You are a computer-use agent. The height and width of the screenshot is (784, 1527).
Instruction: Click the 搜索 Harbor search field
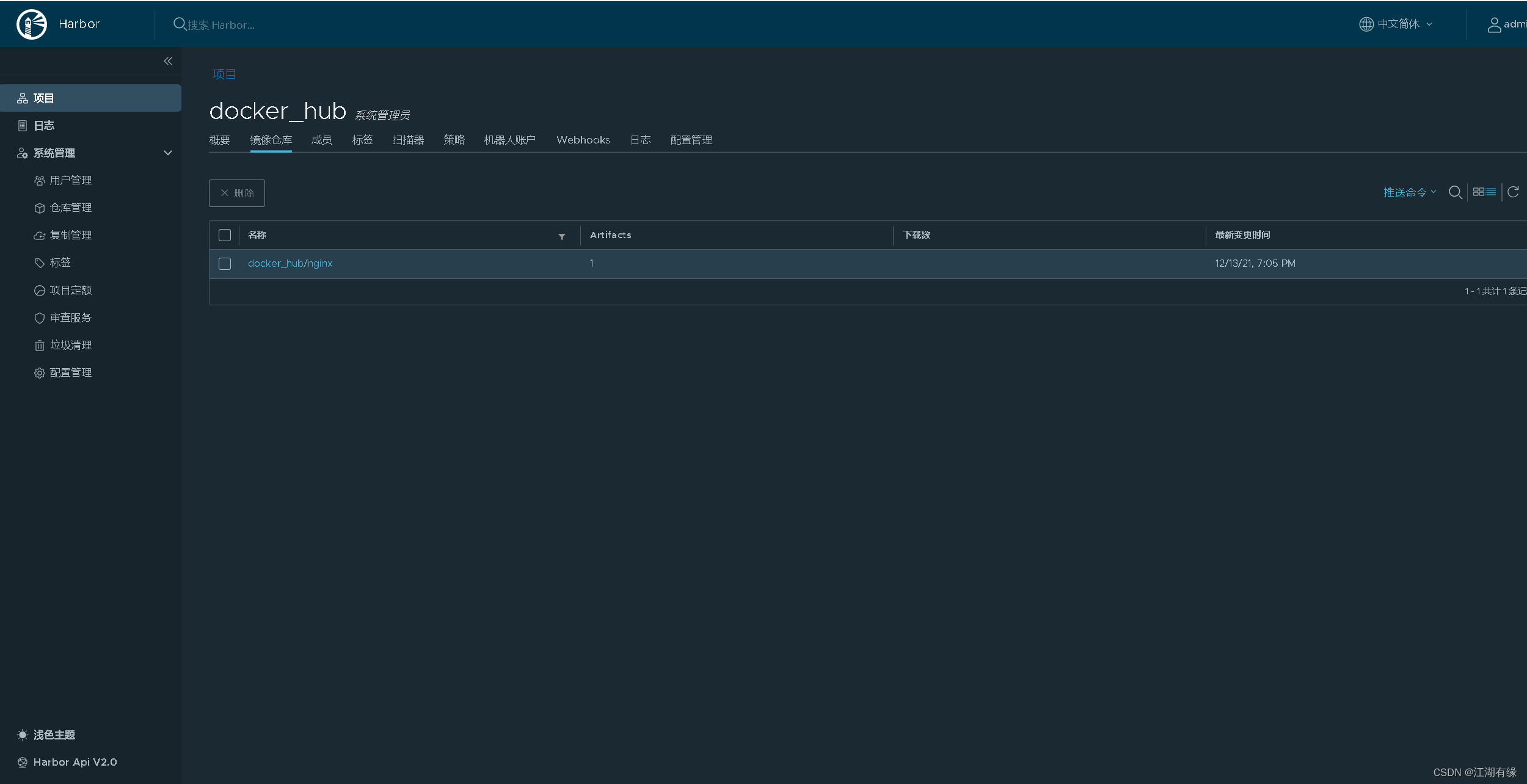pos(221,25)
